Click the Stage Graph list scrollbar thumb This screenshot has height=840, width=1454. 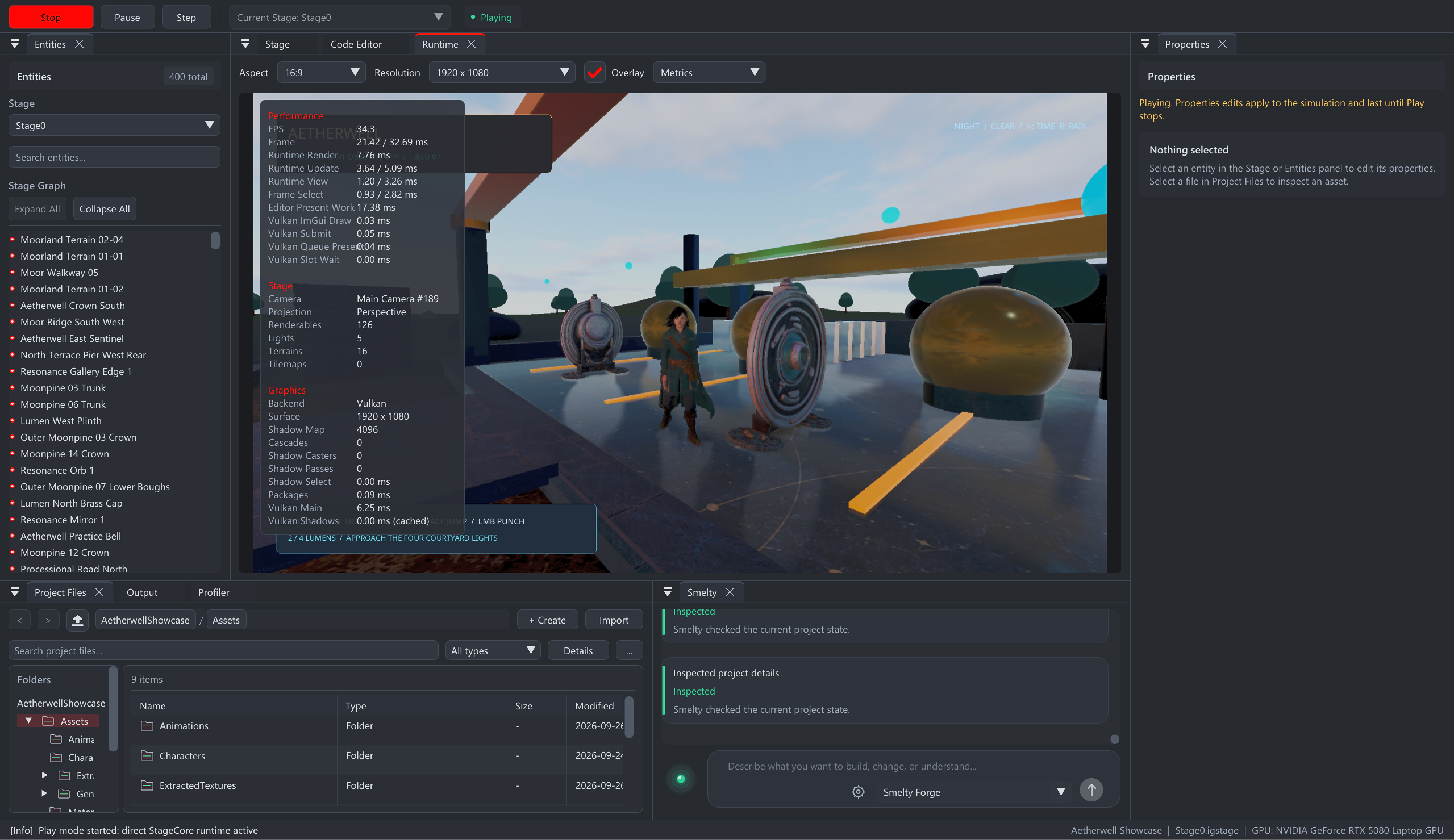(215, 240)
